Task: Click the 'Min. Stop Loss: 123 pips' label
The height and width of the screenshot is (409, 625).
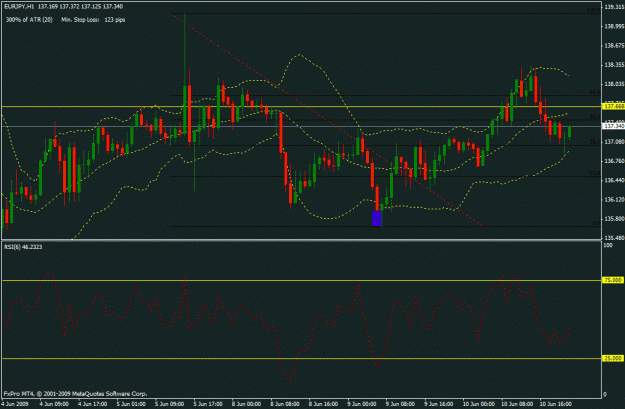Action: 93,20
